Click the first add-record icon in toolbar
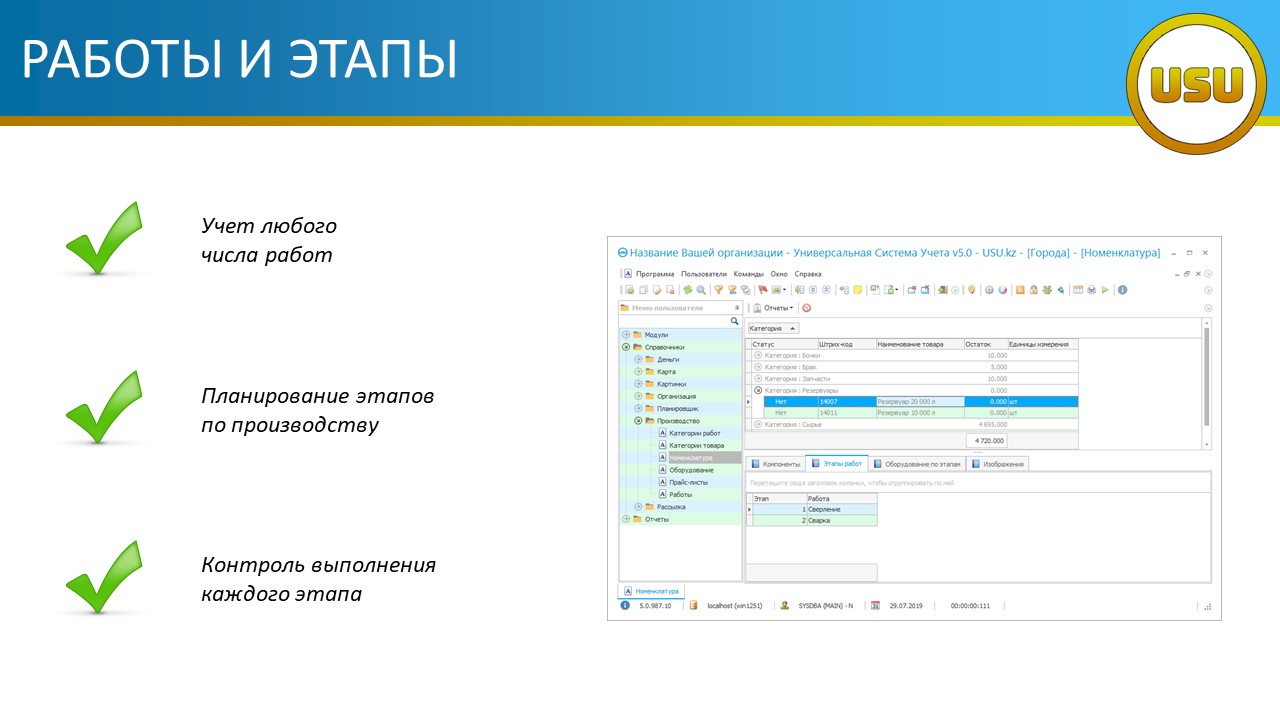The width and height of the screenshot is (1280, 720). (x=630, y=290)
